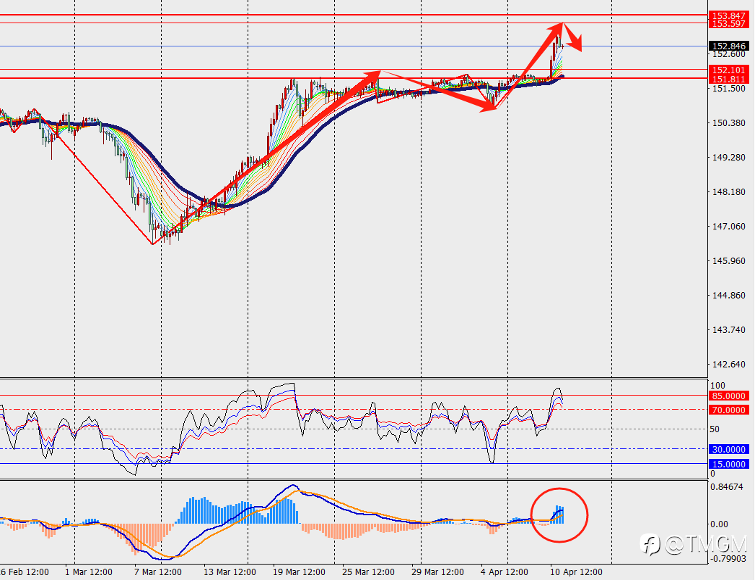The height and width of the screenshot is (580, 755).
Task: Click the MACD scale value 0.84674
Action: tap(726, 487)
